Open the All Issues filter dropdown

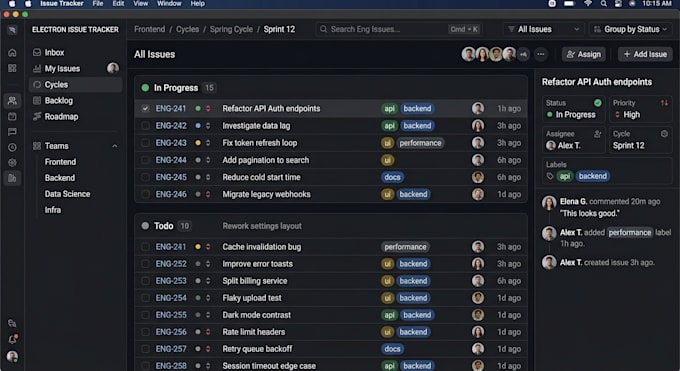(x=543, y=29)
